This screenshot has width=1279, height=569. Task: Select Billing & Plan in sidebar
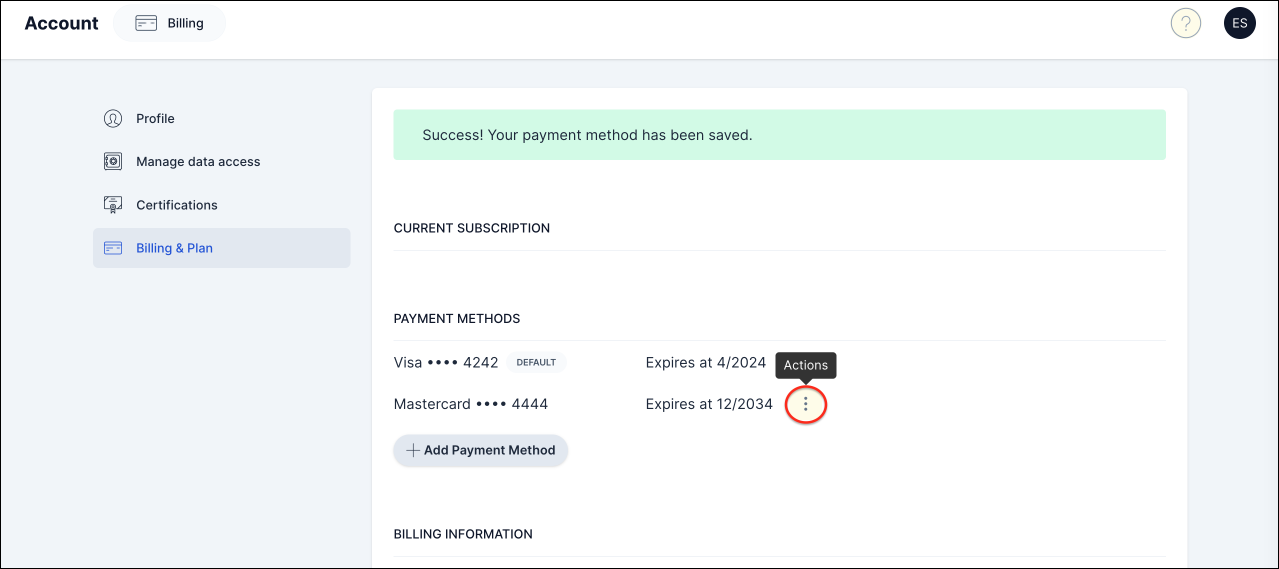point(175,248)
